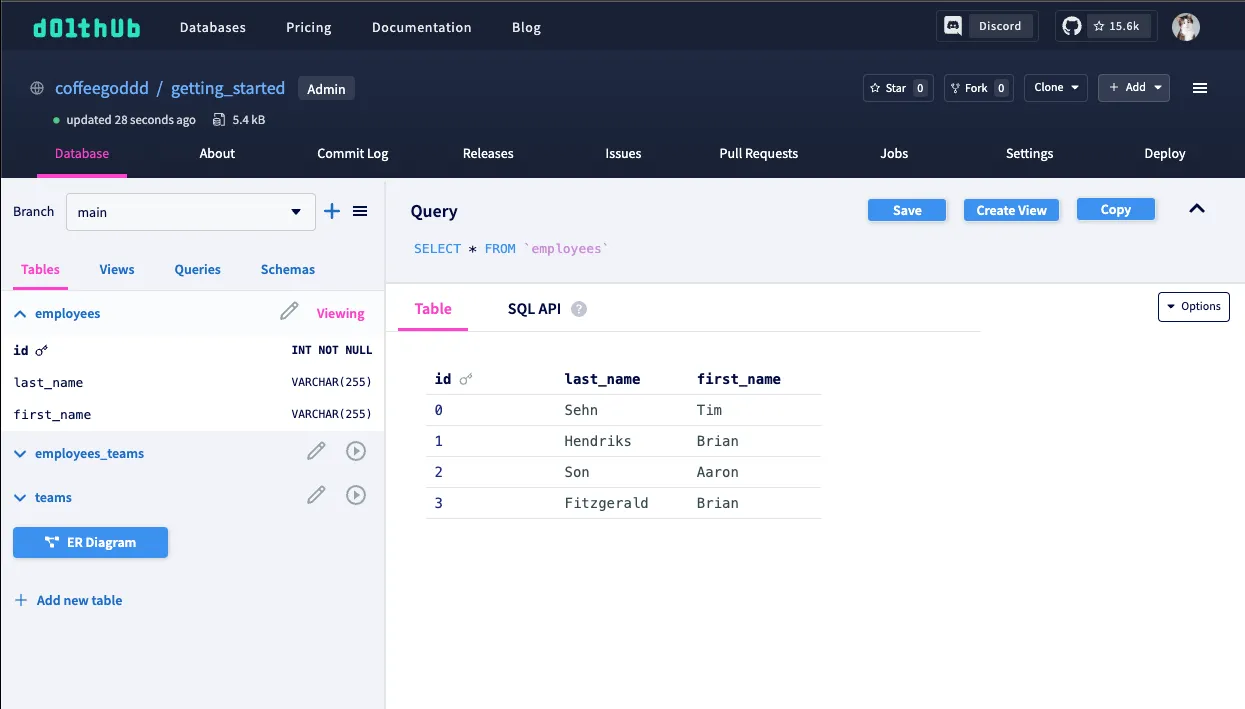Open the Commit Log tab
This screenshot has height=709, width=1245.
point(353,154)
